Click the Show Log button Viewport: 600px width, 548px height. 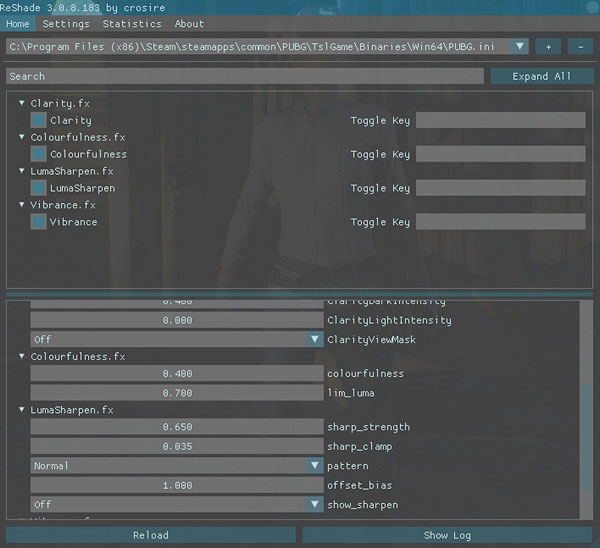point(447,535)
